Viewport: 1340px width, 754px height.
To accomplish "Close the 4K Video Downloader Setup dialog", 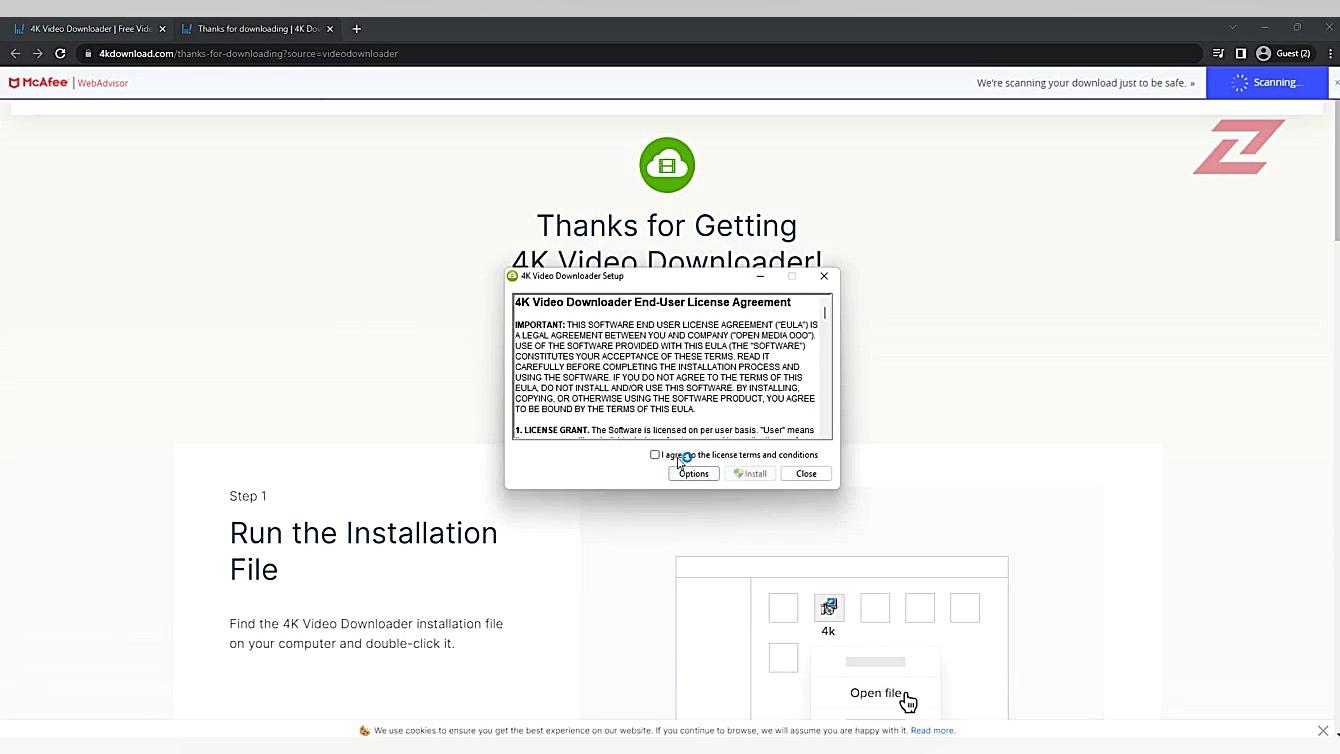I will 824,276.
